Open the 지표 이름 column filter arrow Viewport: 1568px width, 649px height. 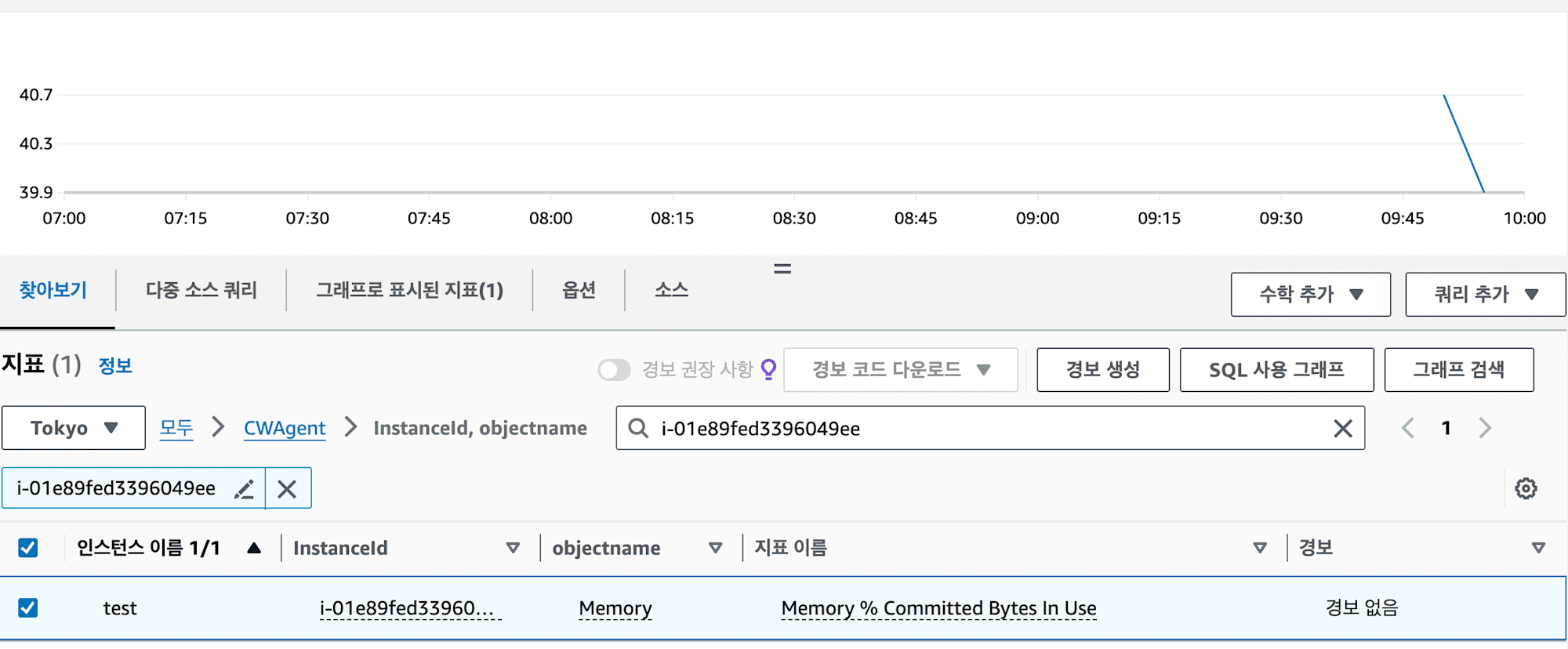click(1260, 548)
